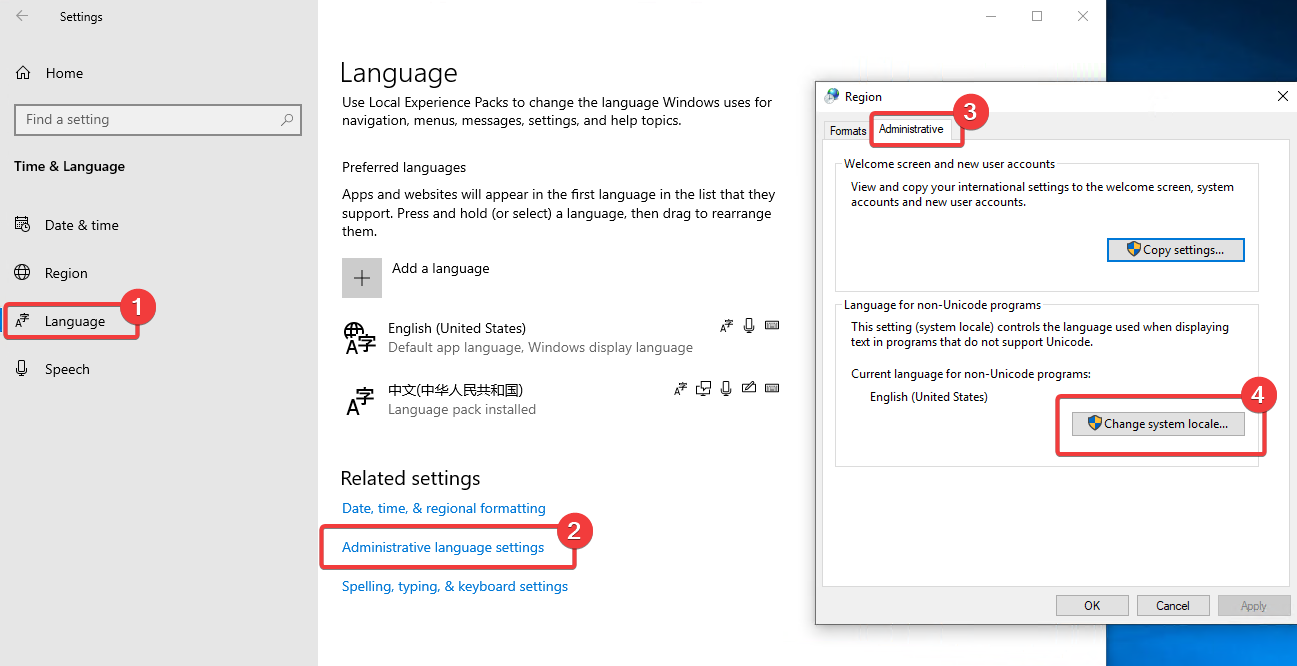Screen dimensions: 1297x666
Task: Close the Region dialog with the X
Action: click(1283, 96)
